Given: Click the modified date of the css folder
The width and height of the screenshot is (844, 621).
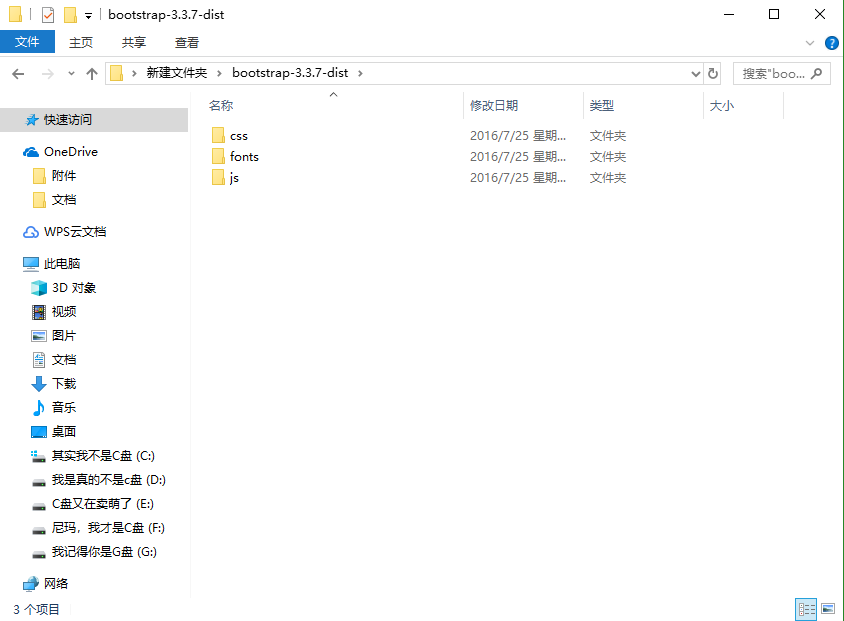Looking at the screenshot, I should pos(518,136).
